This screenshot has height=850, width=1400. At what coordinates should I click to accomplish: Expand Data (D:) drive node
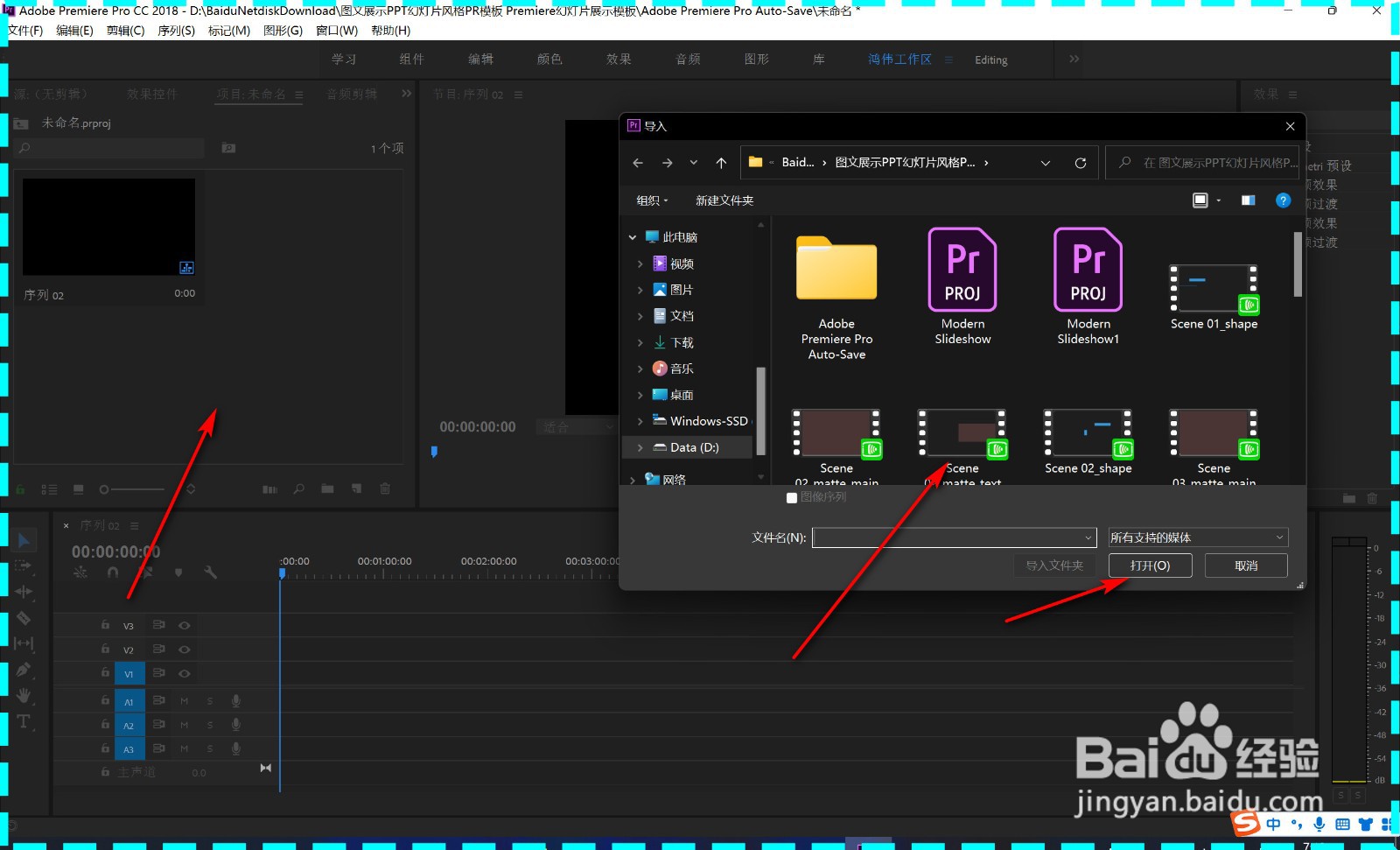(x=640, y=447)
